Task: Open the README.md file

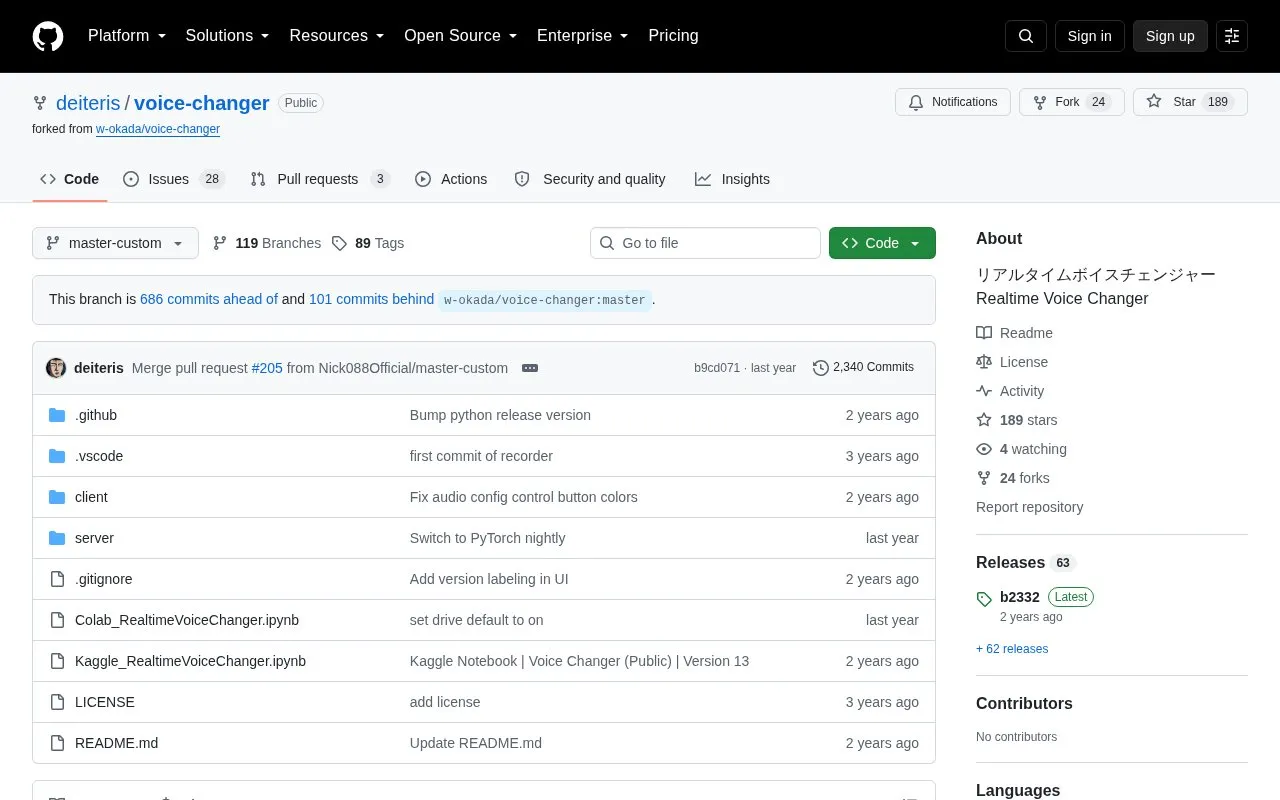Action: (116, 743)
